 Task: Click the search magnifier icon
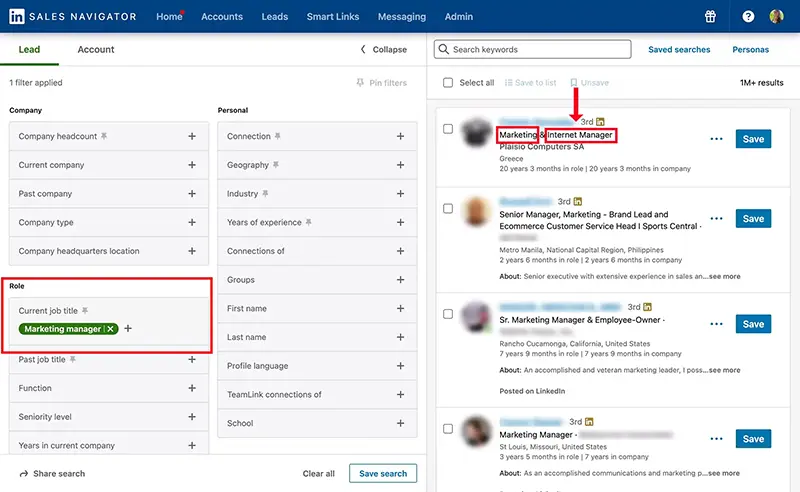(444, 49)
